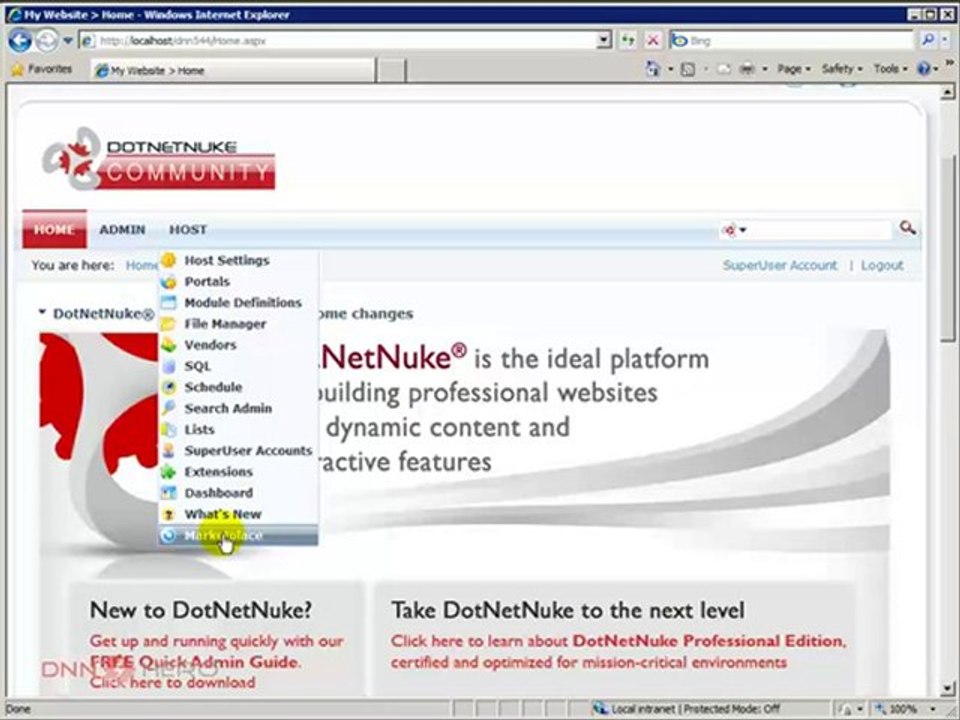Click the Stop loading X icon
Screen dimensions: 960x720
(x=653, y=41)
